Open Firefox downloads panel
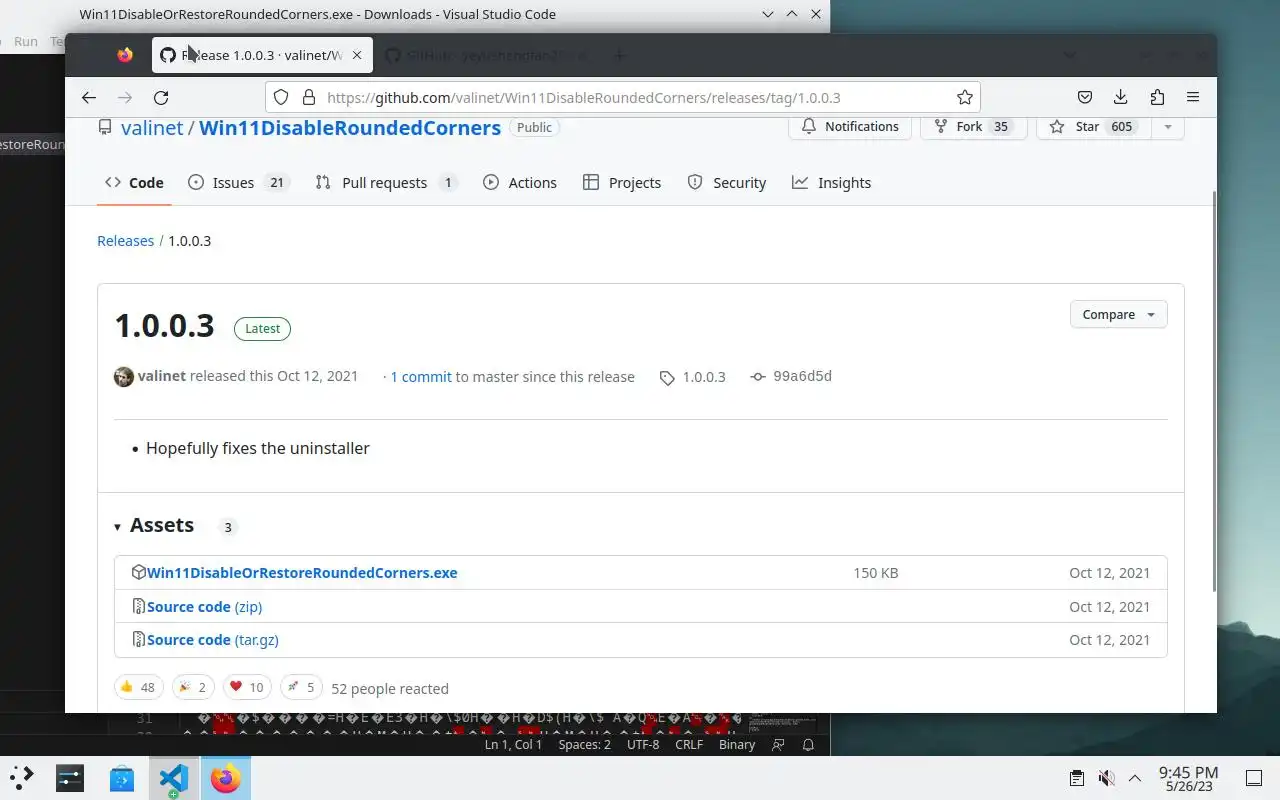1280x800 pixels. [x=1120, y=97]
